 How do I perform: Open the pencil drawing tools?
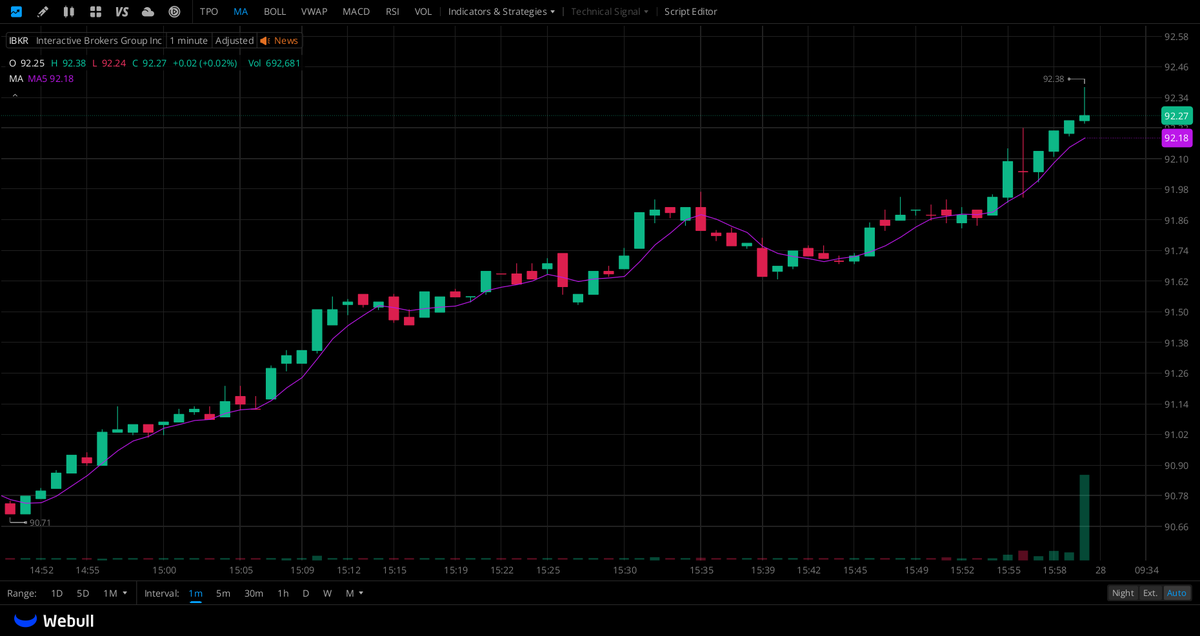42,12
